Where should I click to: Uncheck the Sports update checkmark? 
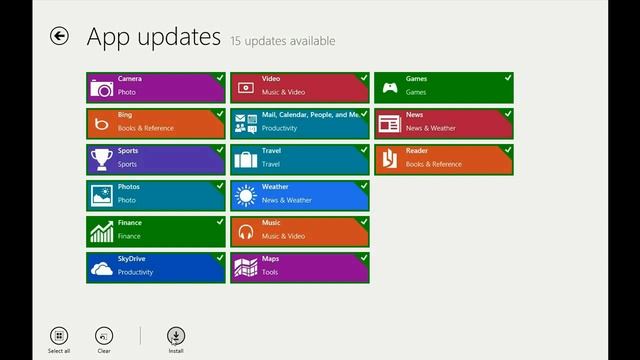click(220, 149)
